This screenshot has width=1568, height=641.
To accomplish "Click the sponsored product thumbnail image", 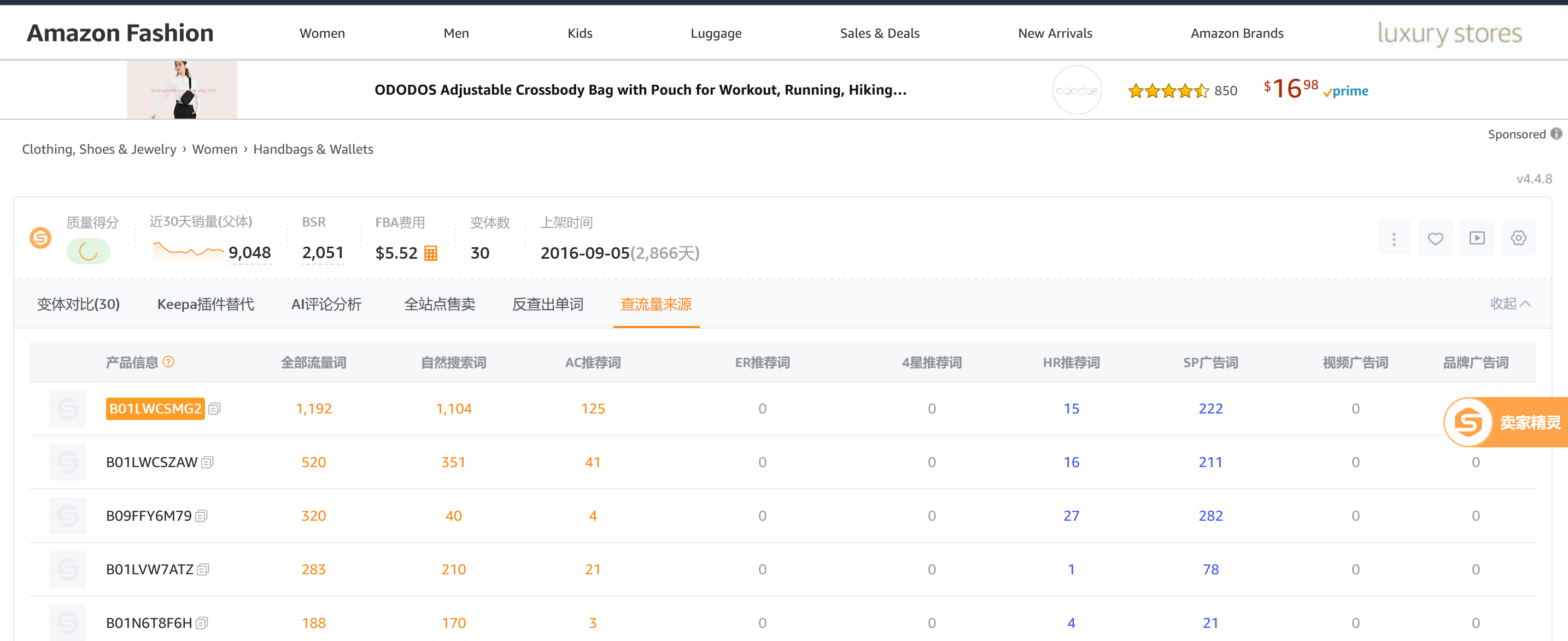I will (x=182, y=90).
